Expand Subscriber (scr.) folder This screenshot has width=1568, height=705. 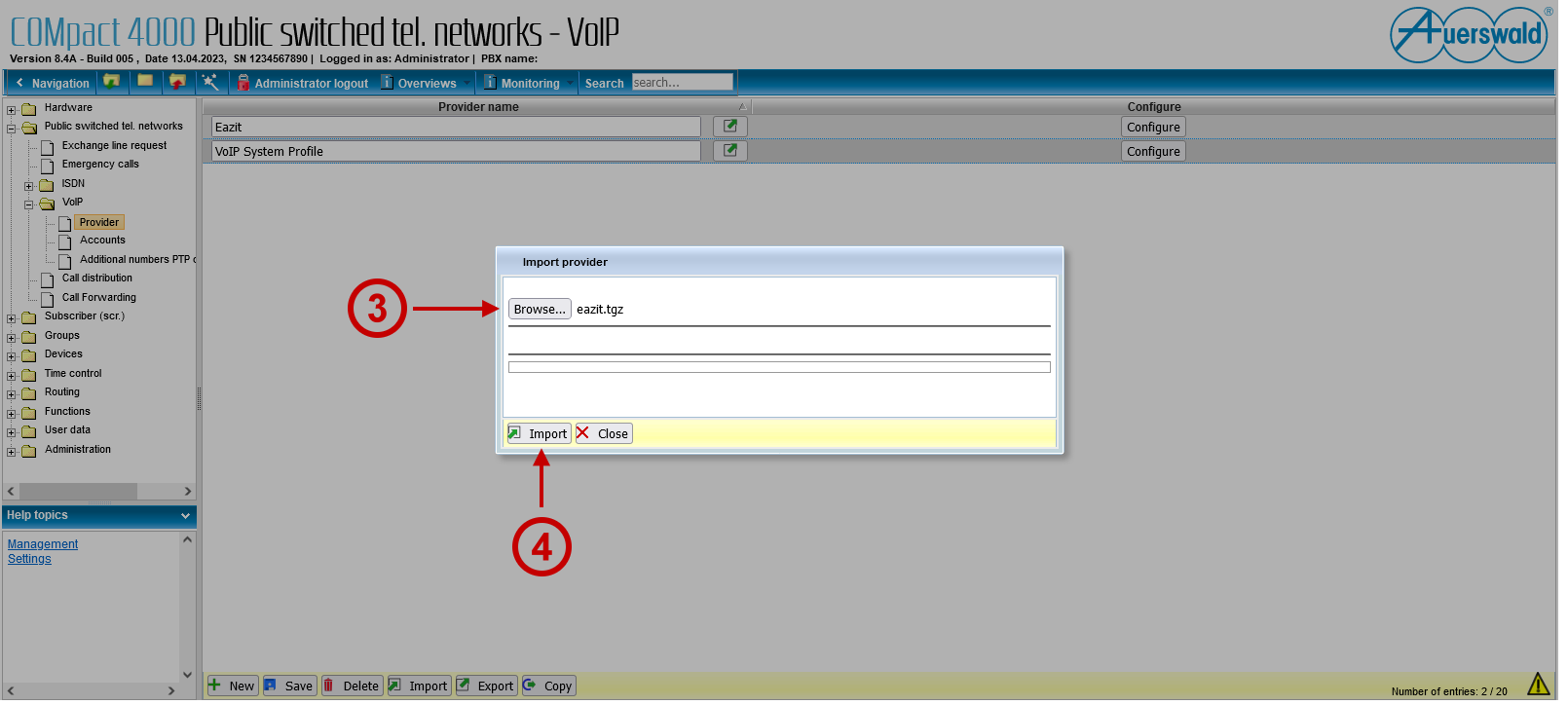(x=12, y=318)
